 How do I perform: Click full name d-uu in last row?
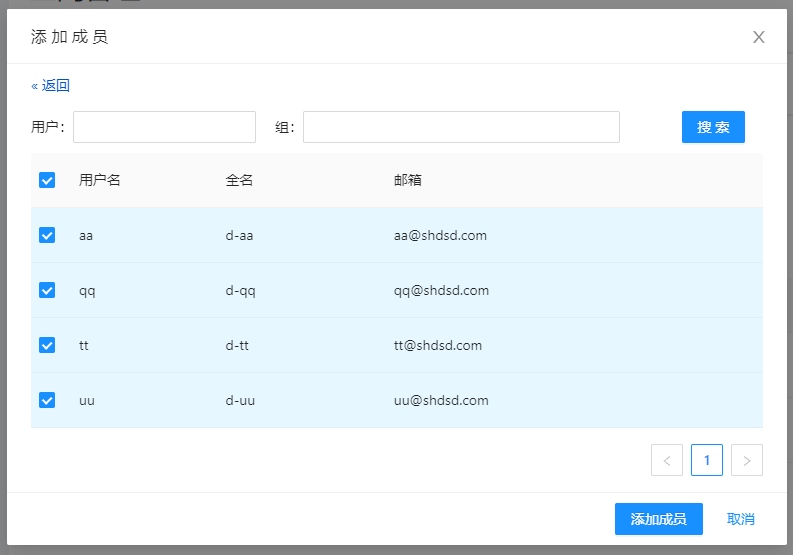240,400
